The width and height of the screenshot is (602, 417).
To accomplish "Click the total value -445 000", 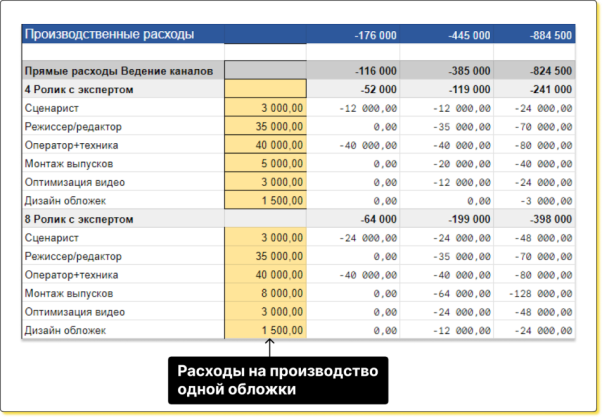I will tap(469, 35).
